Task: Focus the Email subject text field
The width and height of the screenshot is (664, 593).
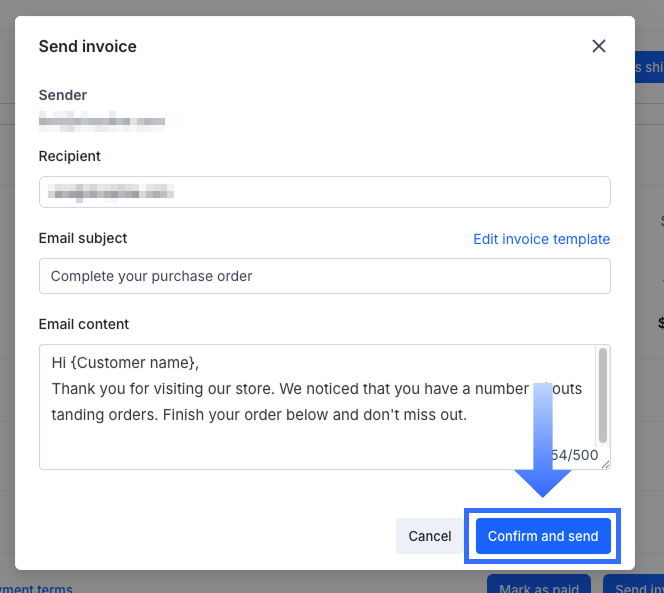Action: pos(324,276)
